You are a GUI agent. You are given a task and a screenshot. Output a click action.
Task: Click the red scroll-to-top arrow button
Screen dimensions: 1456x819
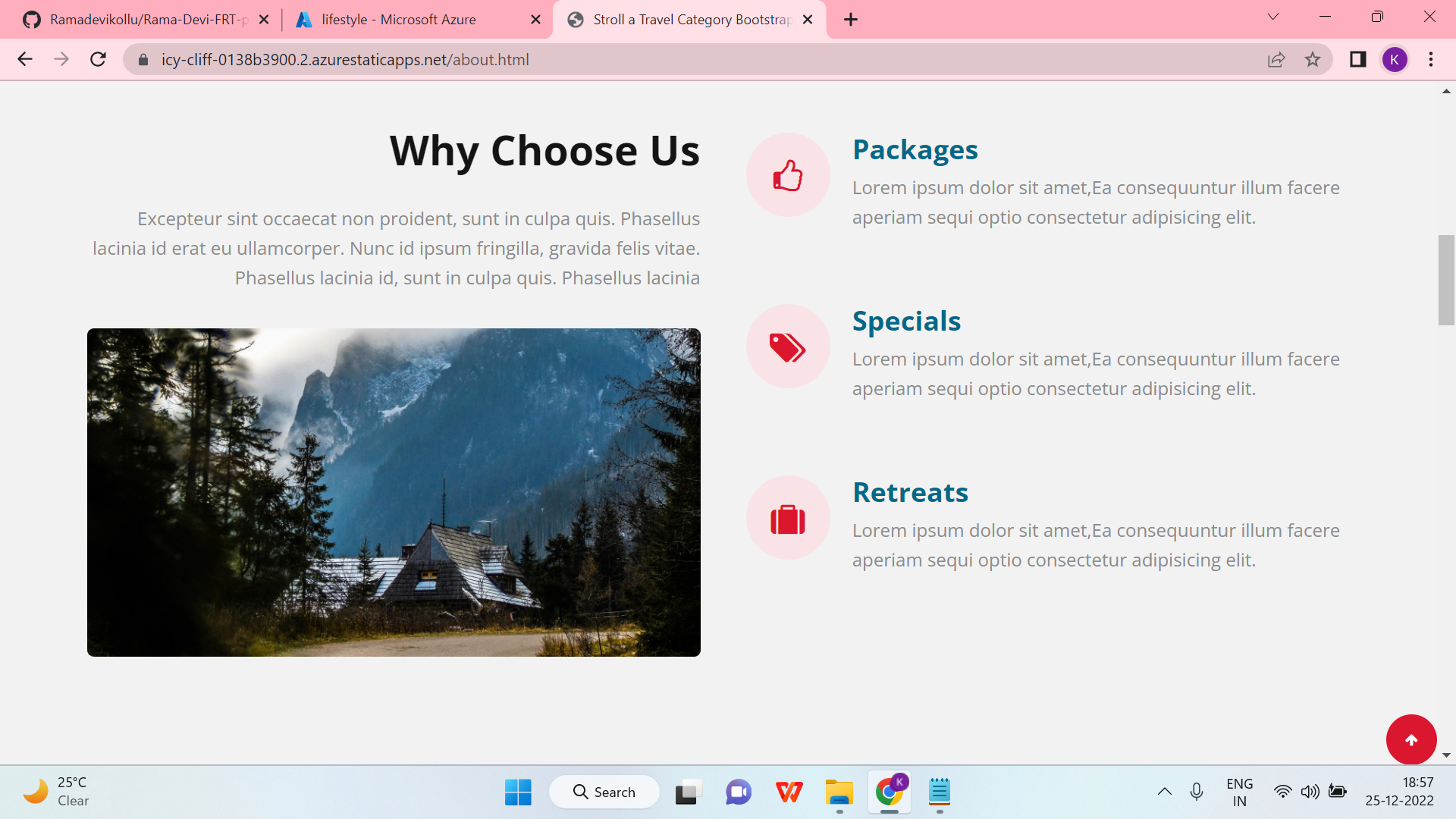tap(1411, 739)
